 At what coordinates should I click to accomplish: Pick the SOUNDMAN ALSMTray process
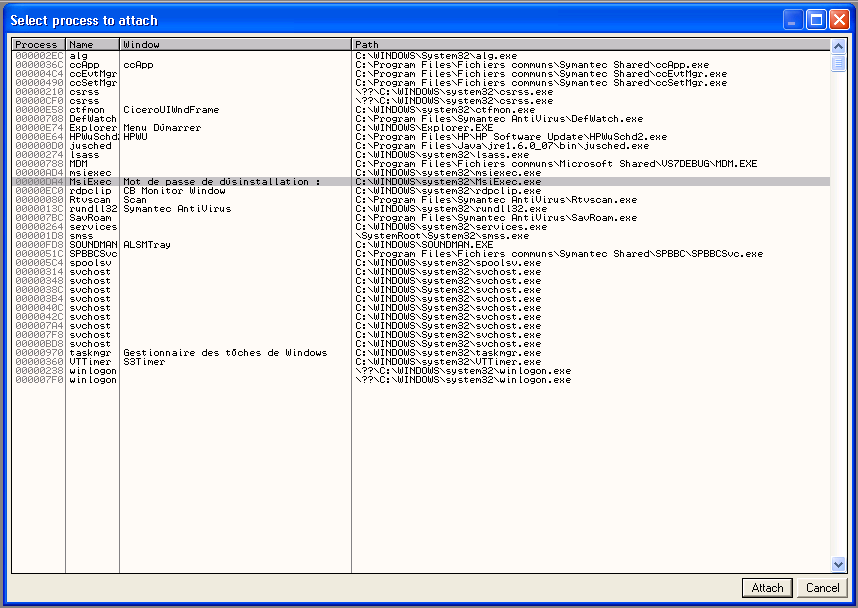coord(421,245)
